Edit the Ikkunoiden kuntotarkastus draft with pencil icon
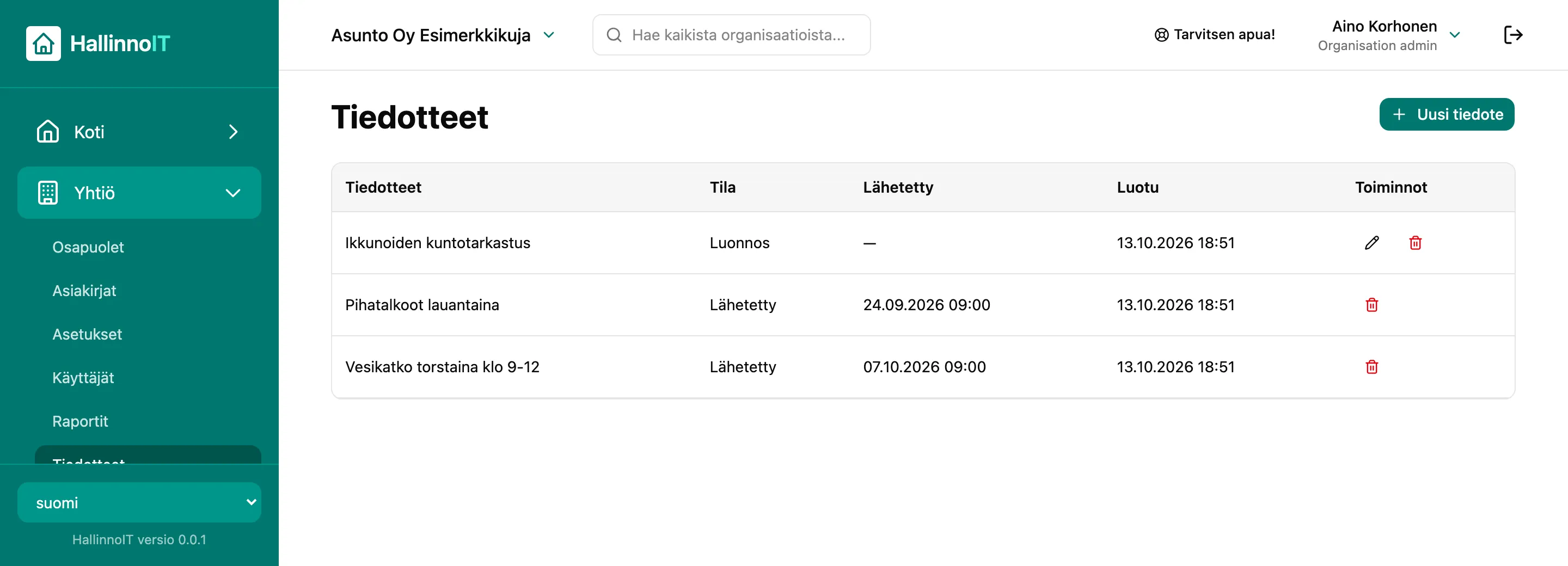 tap(1371, 243)
